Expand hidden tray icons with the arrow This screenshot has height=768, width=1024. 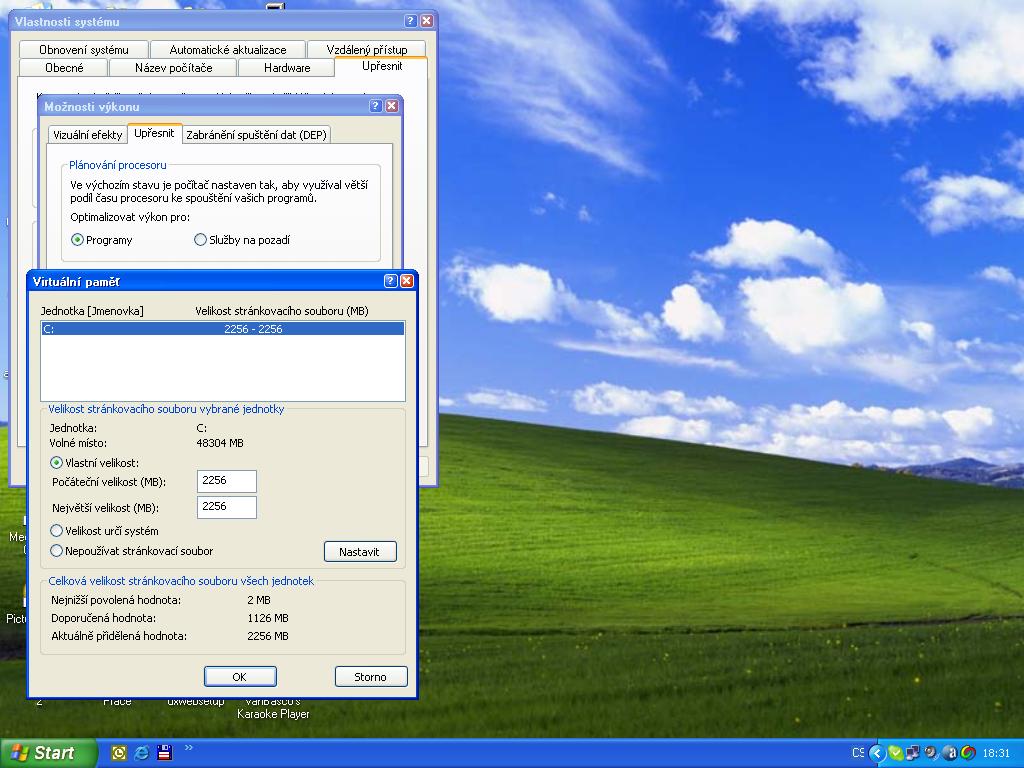(877, 753)
